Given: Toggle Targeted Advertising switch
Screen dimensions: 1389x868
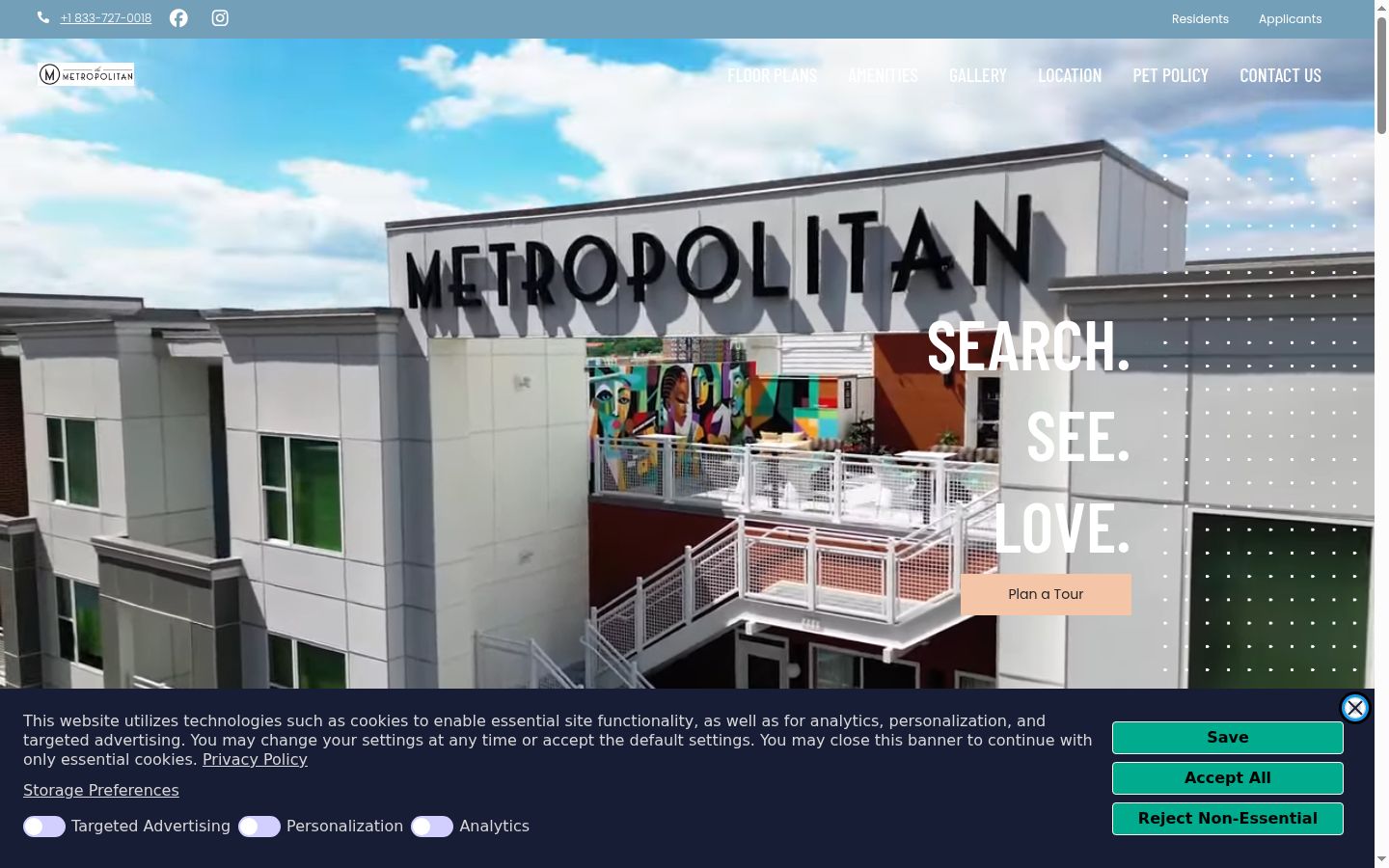Looking at the screenshot, I should pos(44,827).
